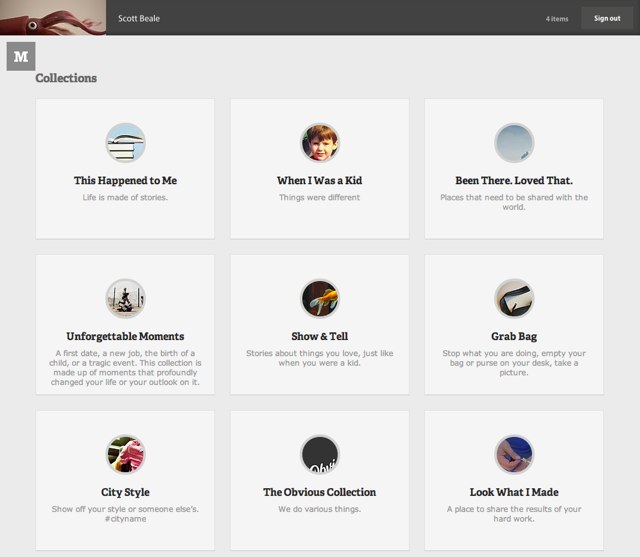The width and height of the screenshot is (640, 557).
Task: Select the Look What I Made circle image
Action: pos(514,454)
